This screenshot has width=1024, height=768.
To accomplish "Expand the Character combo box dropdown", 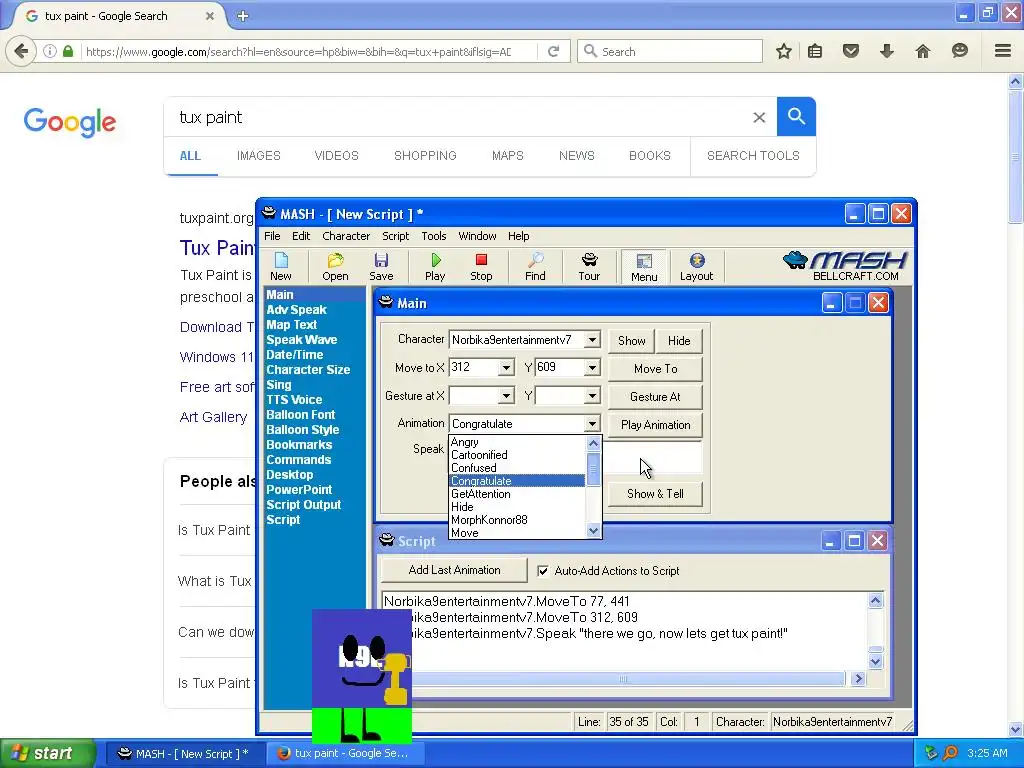I will coord(592,340).
